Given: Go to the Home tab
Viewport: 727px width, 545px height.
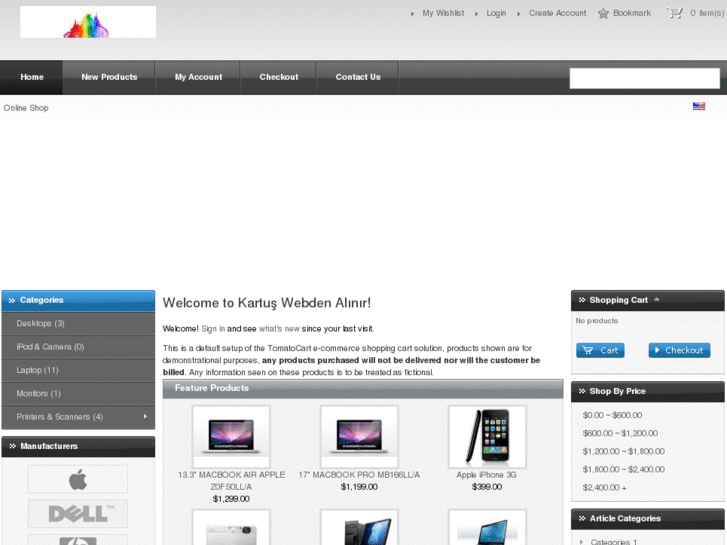Looking at the screenshot, I should point(32,77).
